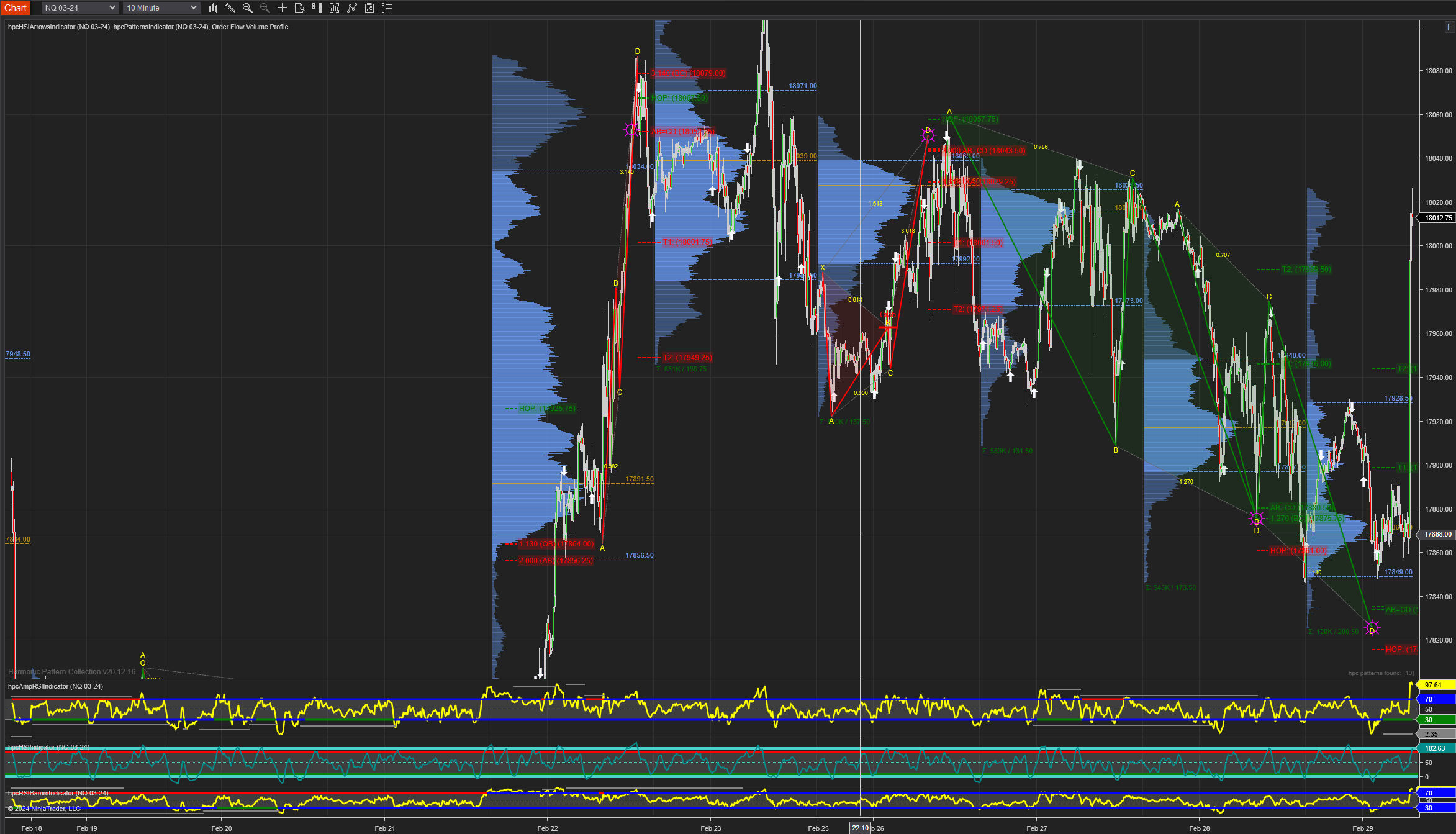Open the strategies icon
This screenshot has width=1456, height=834.
pyautogui.click(x=369, y=8)
